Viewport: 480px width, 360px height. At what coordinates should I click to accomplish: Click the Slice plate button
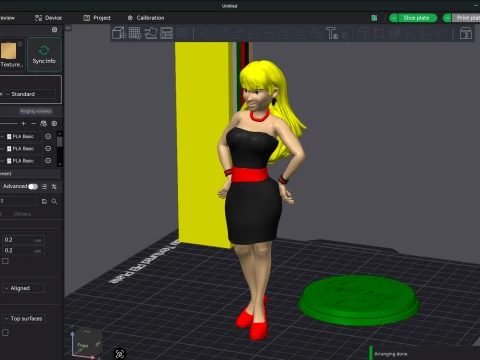[416, 18]
